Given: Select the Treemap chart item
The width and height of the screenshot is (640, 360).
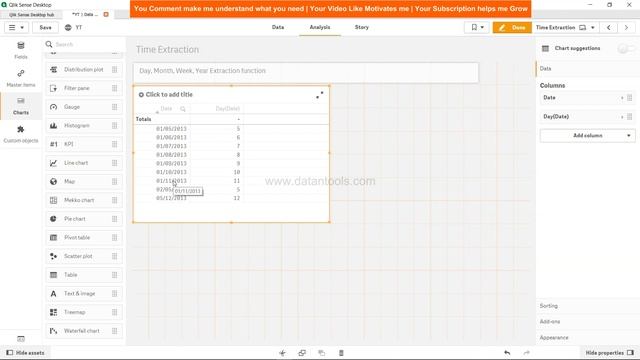Looking at the screenshot, I should [84, 312].
